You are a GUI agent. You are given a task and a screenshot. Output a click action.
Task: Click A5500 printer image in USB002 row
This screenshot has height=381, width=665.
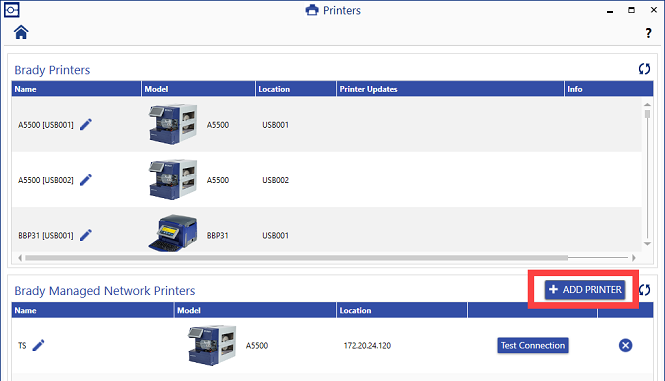(x=173, y=179)
